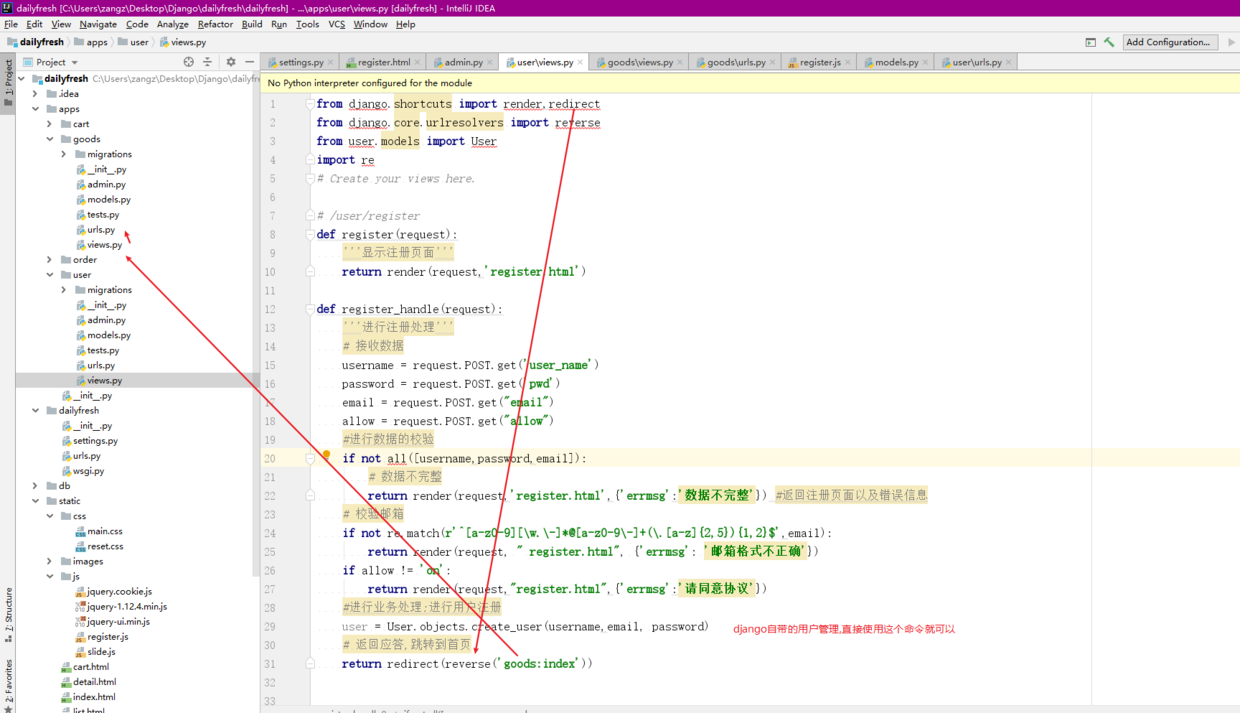Select settings.py in project tree
Screen dimensions: 1240x713
point(89,441)
